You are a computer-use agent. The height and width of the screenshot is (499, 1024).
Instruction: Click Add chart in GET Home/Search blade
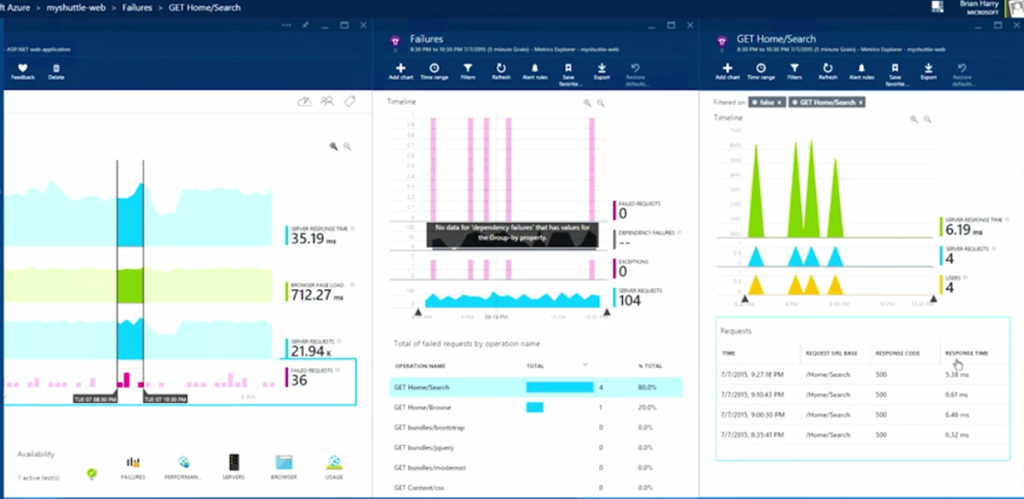(727, 68)
